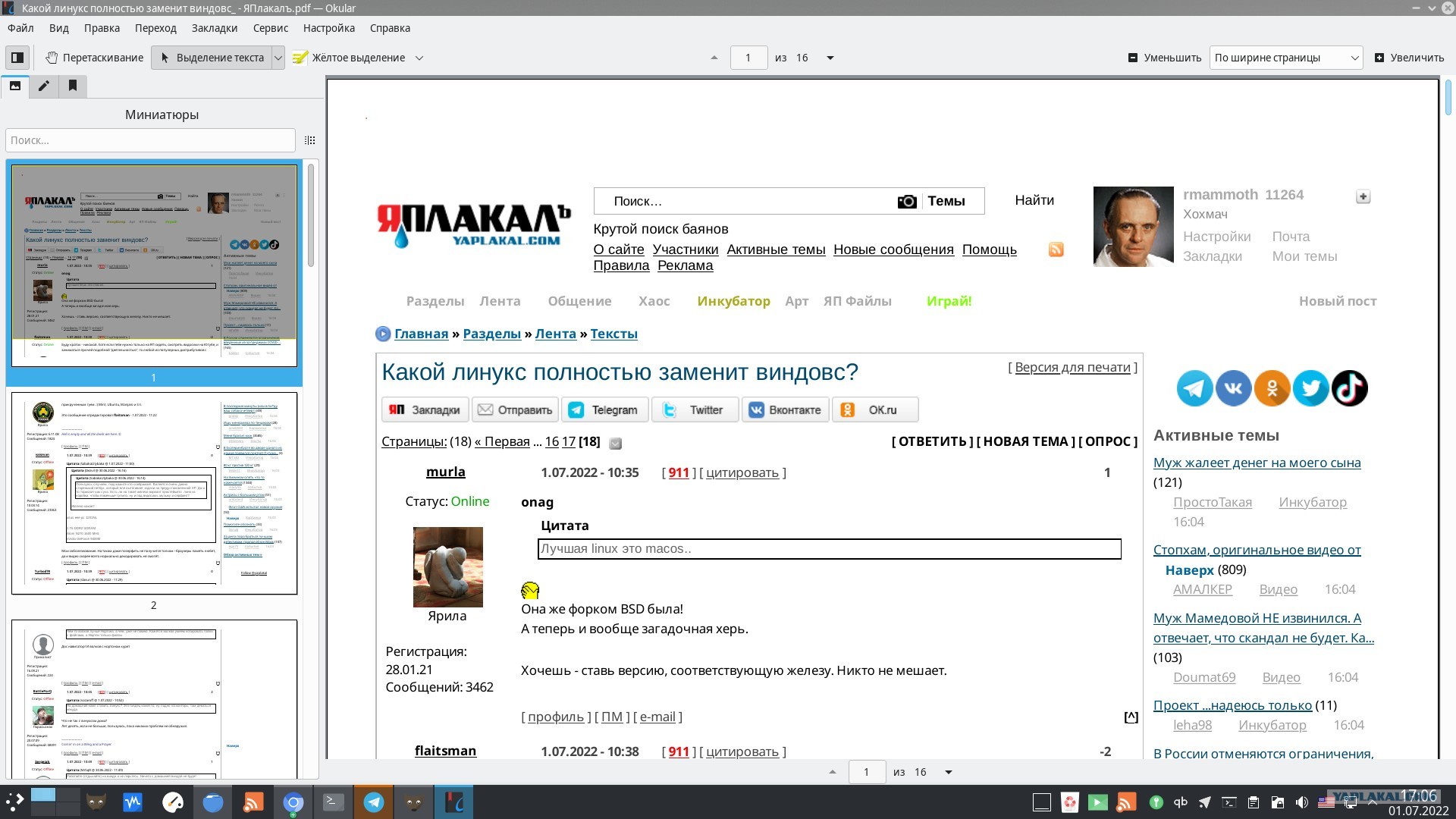Select the Перетаскивание browse tool
The image size is (1456, 819).
coord(94,58)
